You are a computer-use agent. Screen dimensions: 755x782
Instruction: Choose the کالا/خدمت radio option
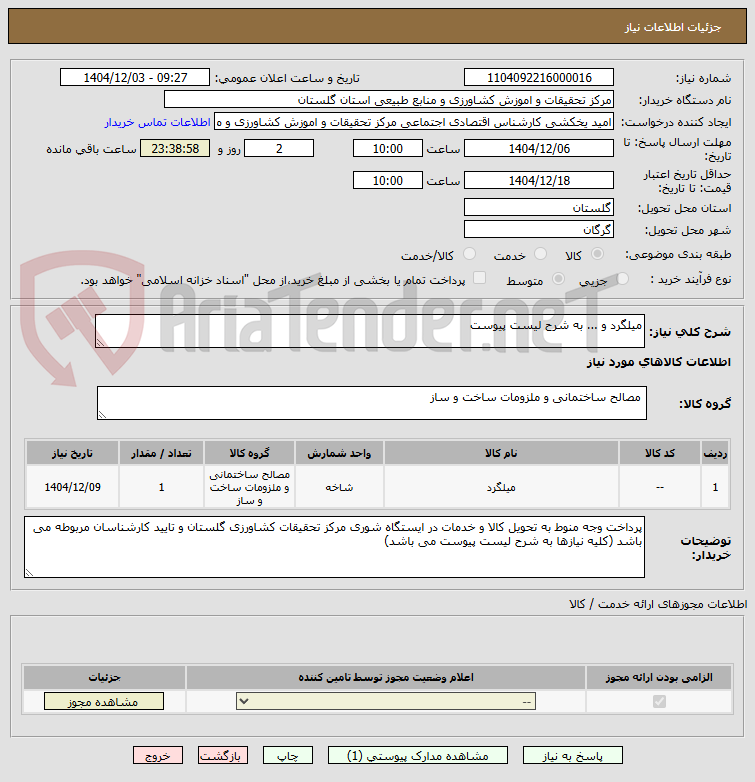[x=469, y=254]
